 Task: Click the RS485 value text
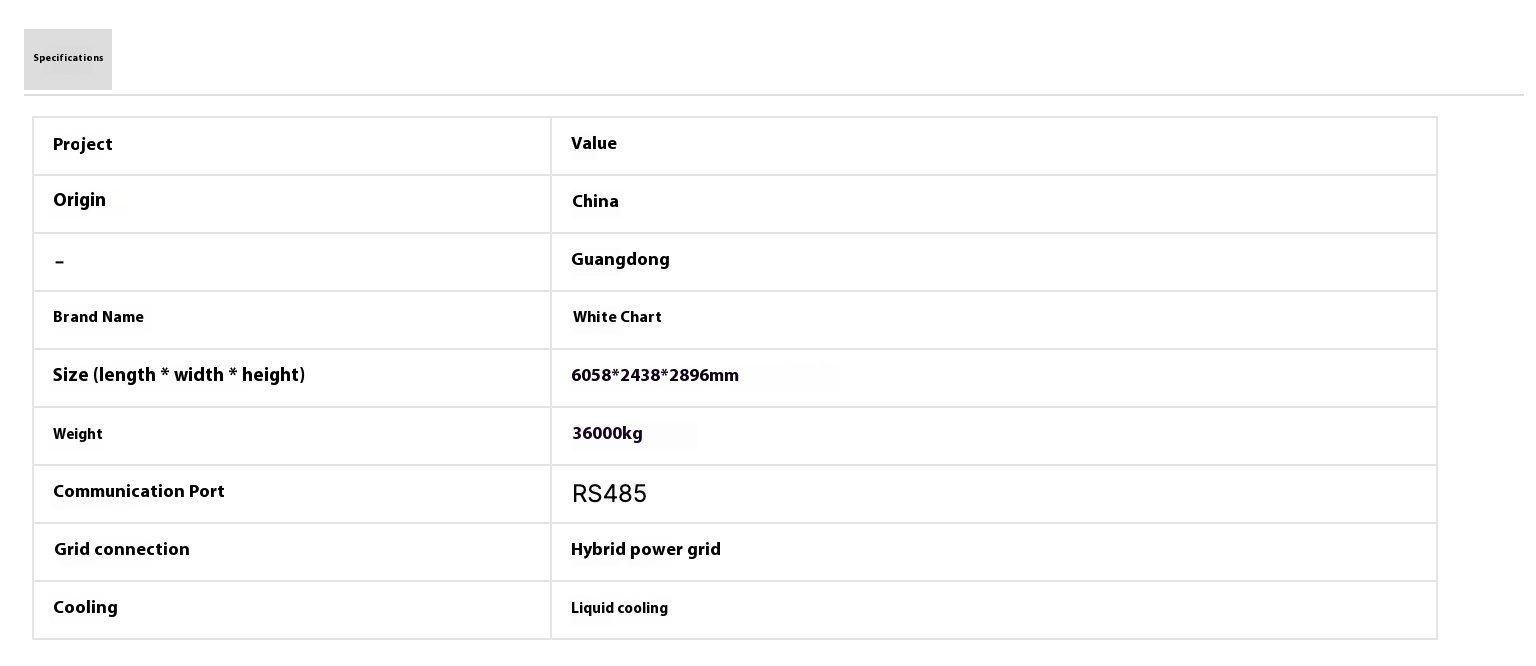point(609,494)
